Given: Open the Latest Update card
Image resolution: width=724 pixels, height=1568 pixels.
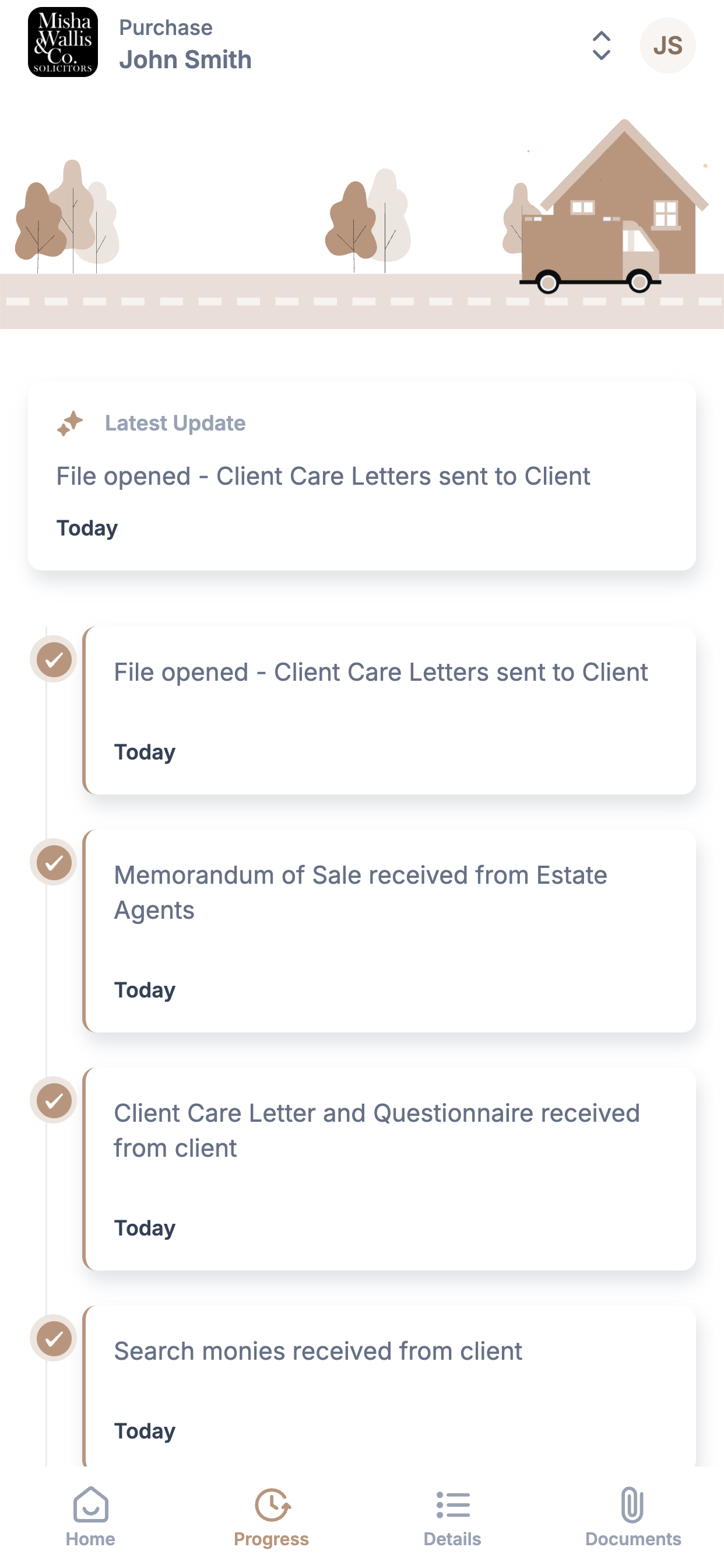Looking at the screenshot, I should [x=362, y=476].
